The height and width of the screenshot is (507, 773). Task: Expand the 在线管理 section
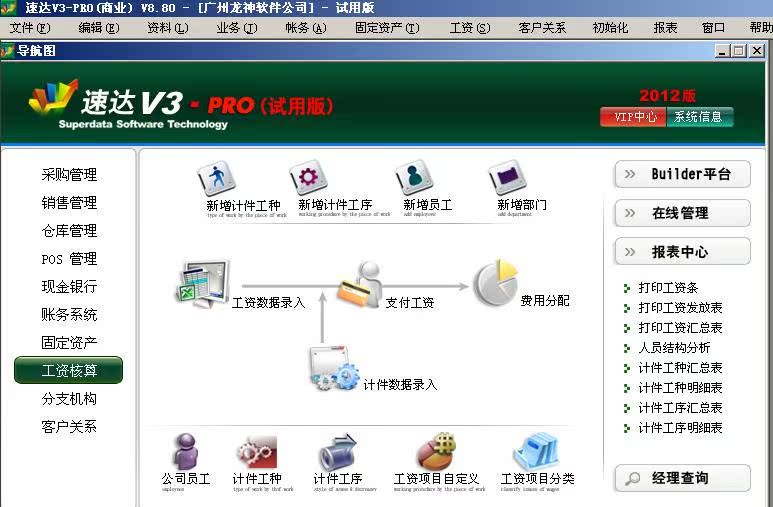pyautogui.click(x=683, y=213)
